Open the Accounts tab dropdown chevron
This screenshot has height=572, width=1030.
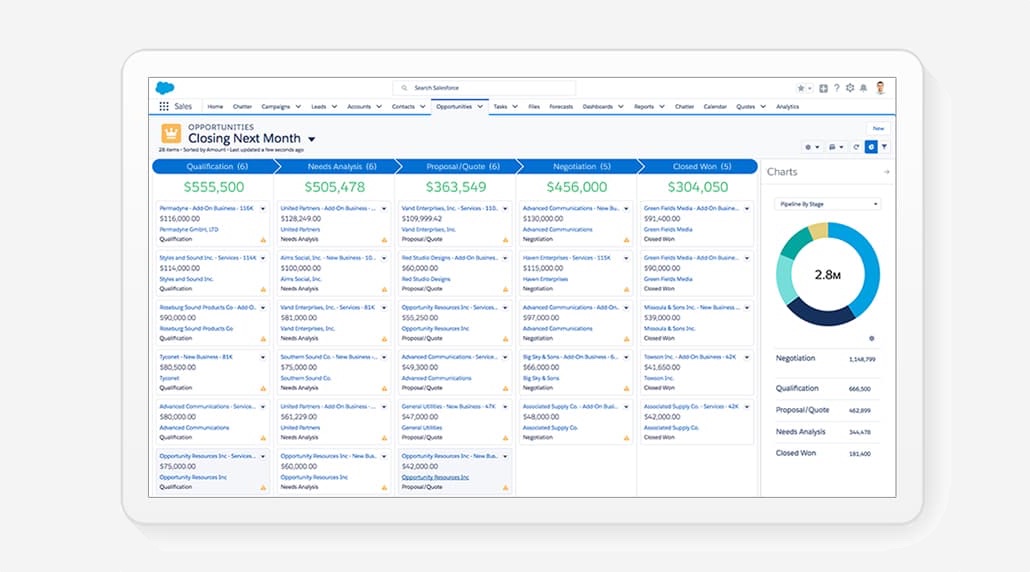click(x=378, y=106)
